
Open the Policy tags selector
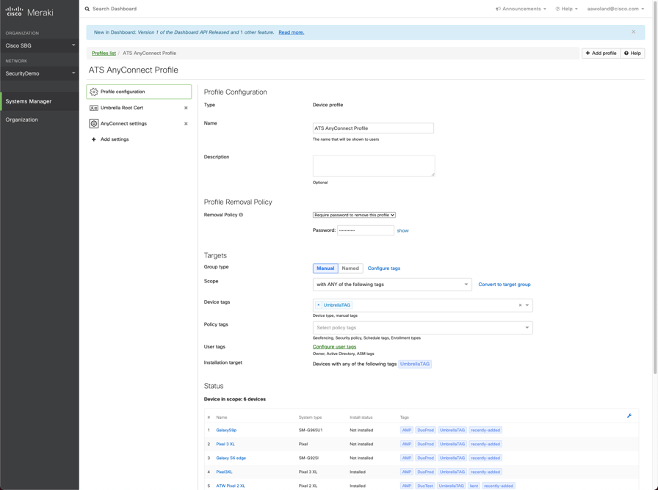(x=421, y=328)
